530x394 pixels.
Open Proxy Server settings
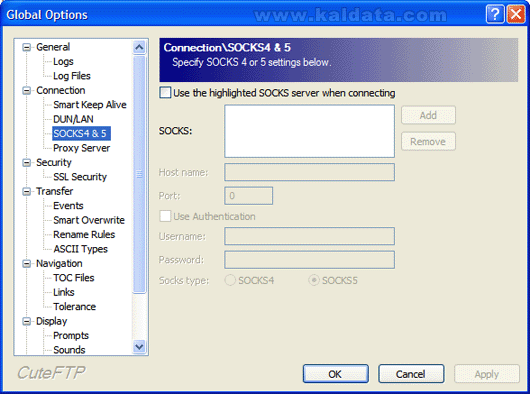click(81, 148)
